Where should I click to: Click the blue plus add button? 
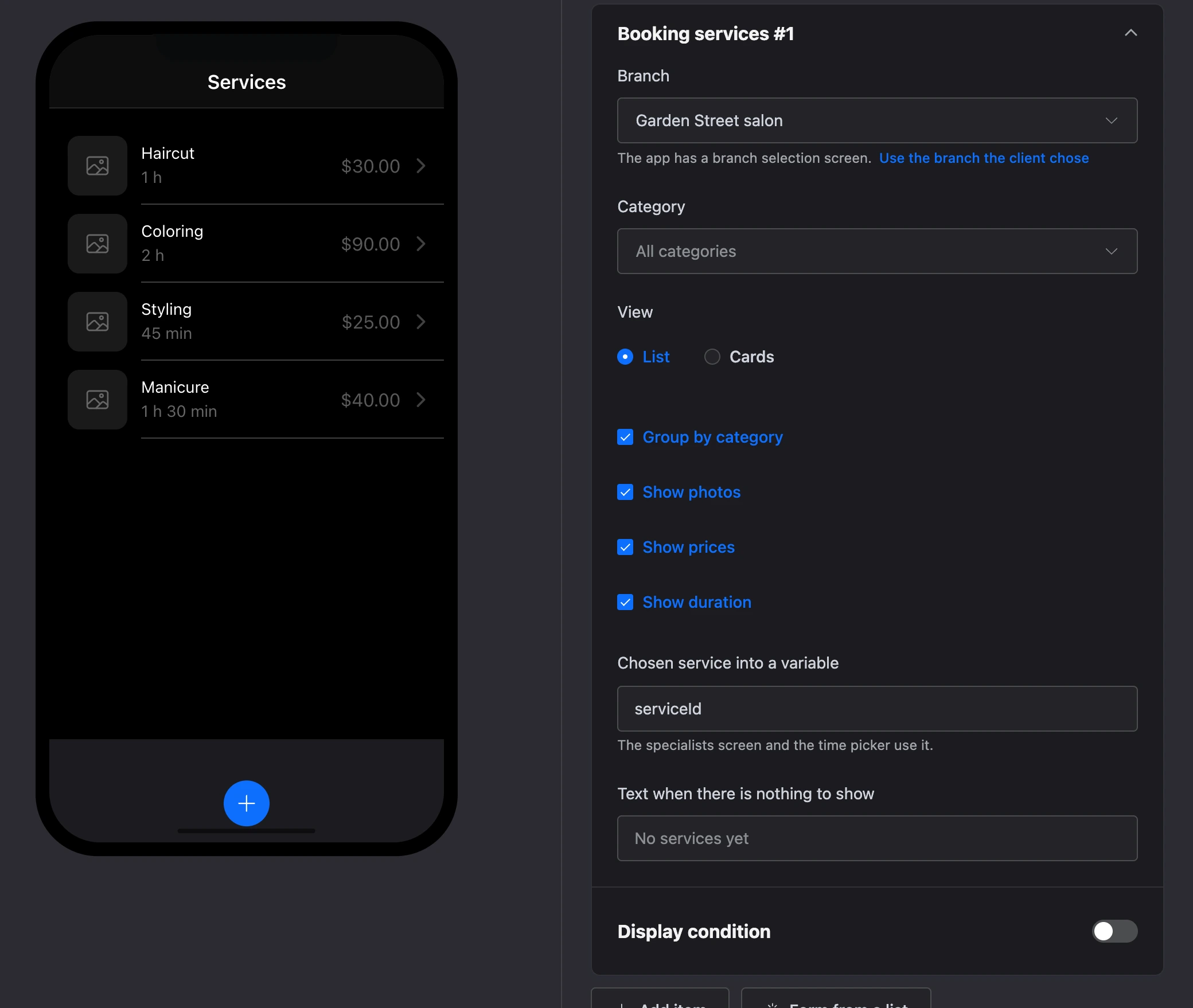click(x=247, y=803)
